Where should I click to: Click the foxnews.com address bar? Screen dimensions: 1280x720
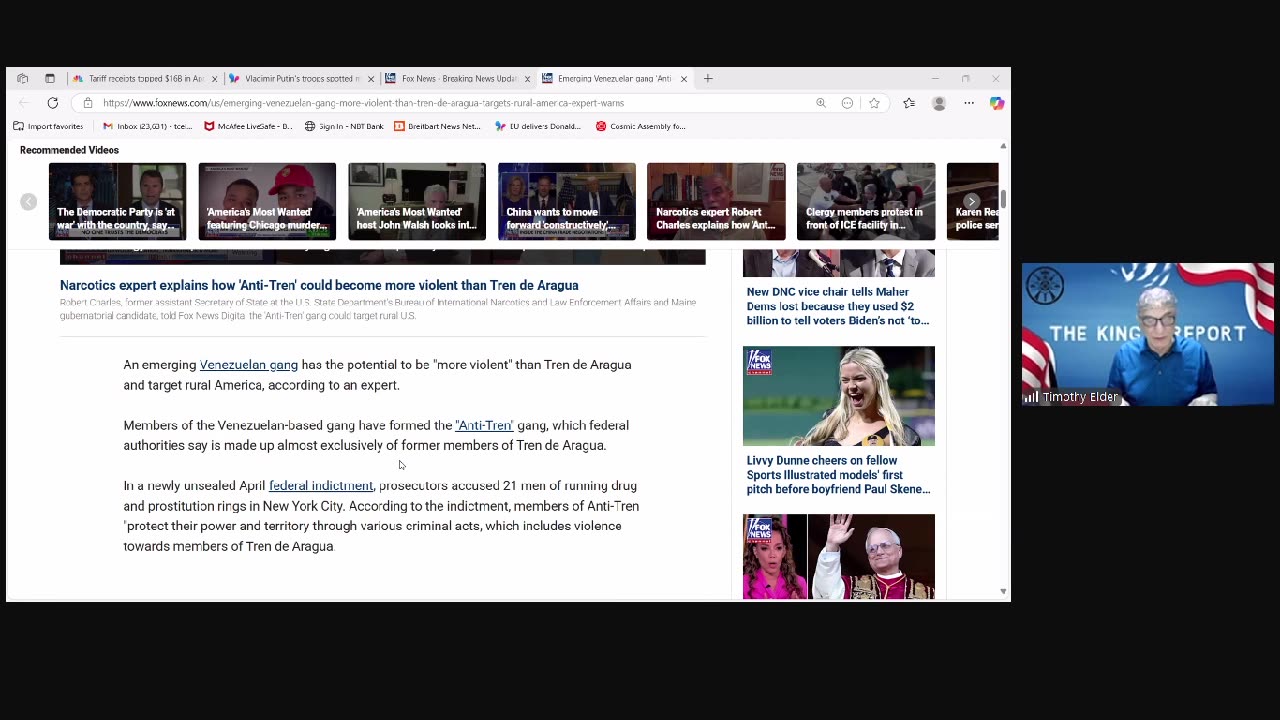pos(450,103)
